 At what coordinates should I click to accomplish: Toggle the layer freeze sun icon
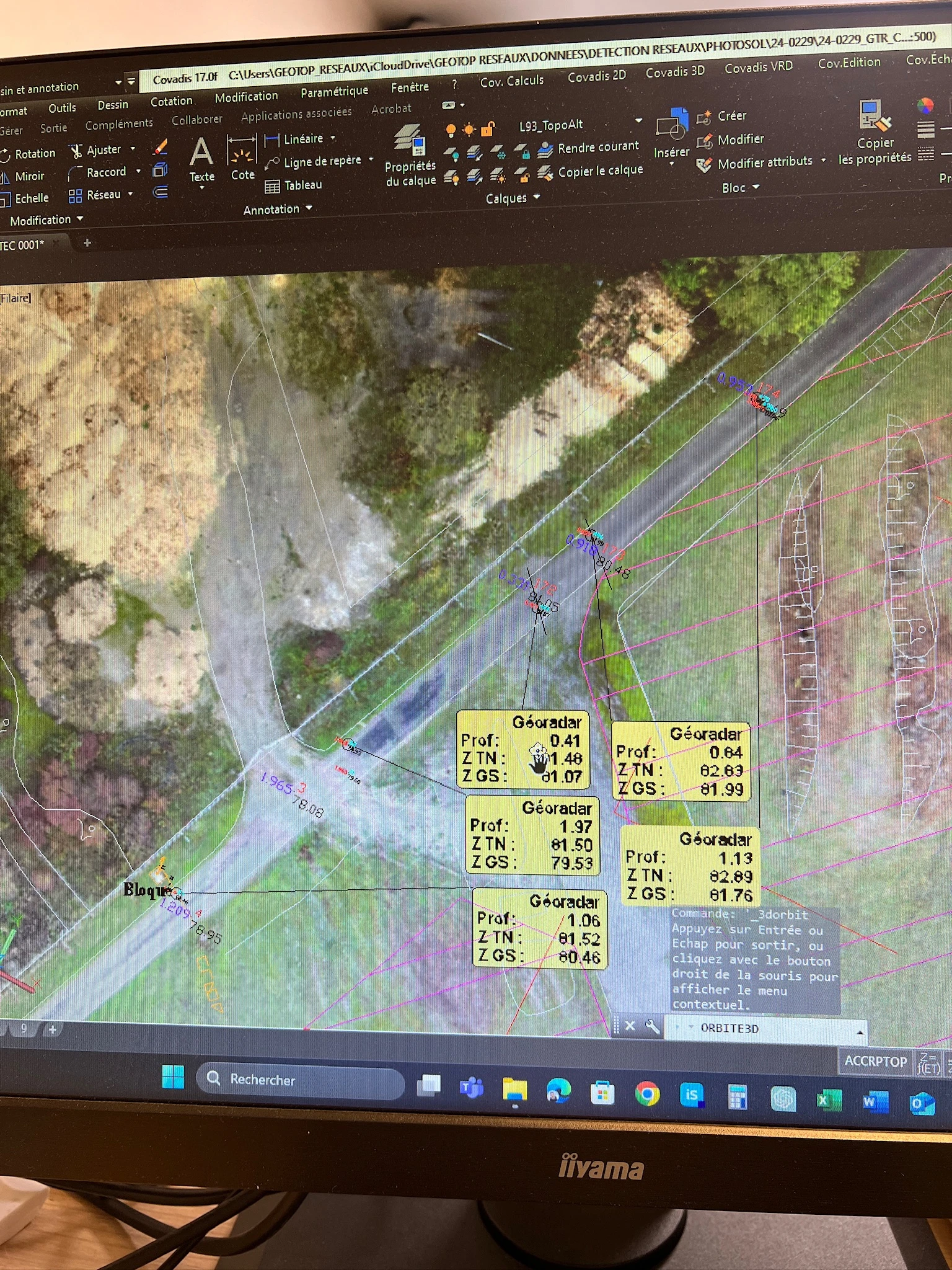[469, 130]
